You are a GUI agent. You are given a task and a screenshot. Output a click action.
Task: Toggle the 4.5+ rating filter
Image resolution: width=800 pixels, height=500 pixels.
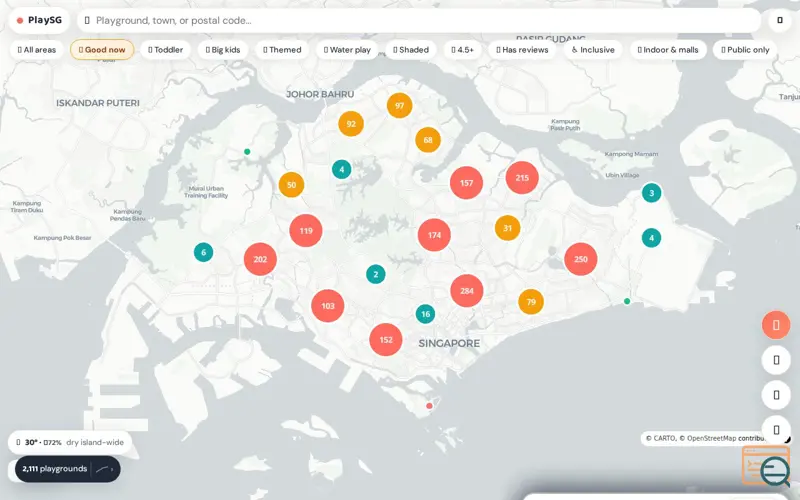(x=463, y=50)
